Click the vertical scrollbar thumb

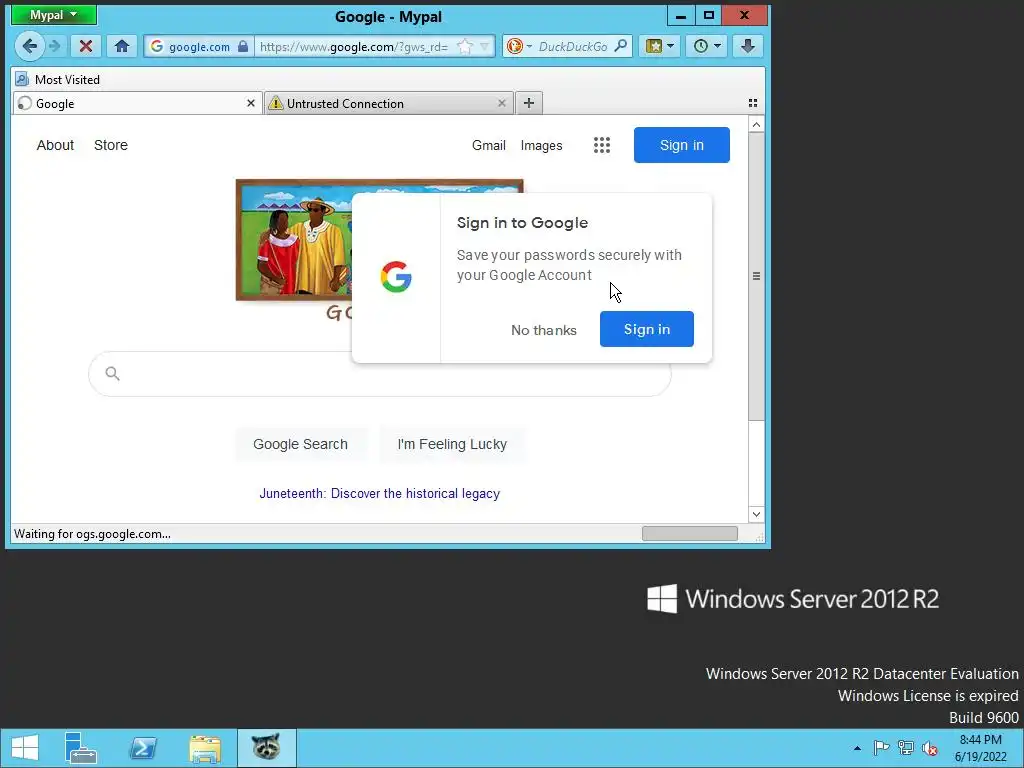coord(756,276)
